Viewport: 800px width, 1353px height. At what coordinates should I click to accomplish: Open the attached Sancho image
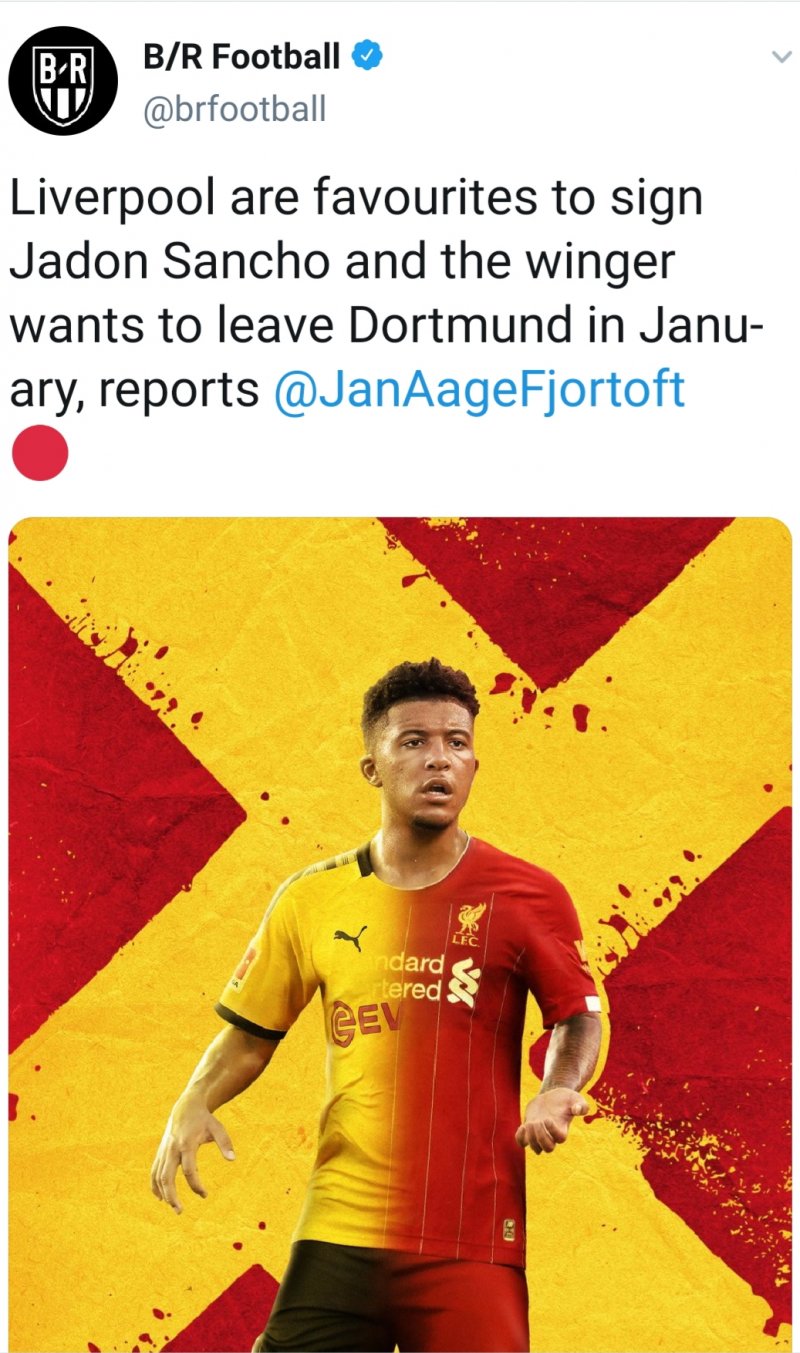click(x=400, y=934)
